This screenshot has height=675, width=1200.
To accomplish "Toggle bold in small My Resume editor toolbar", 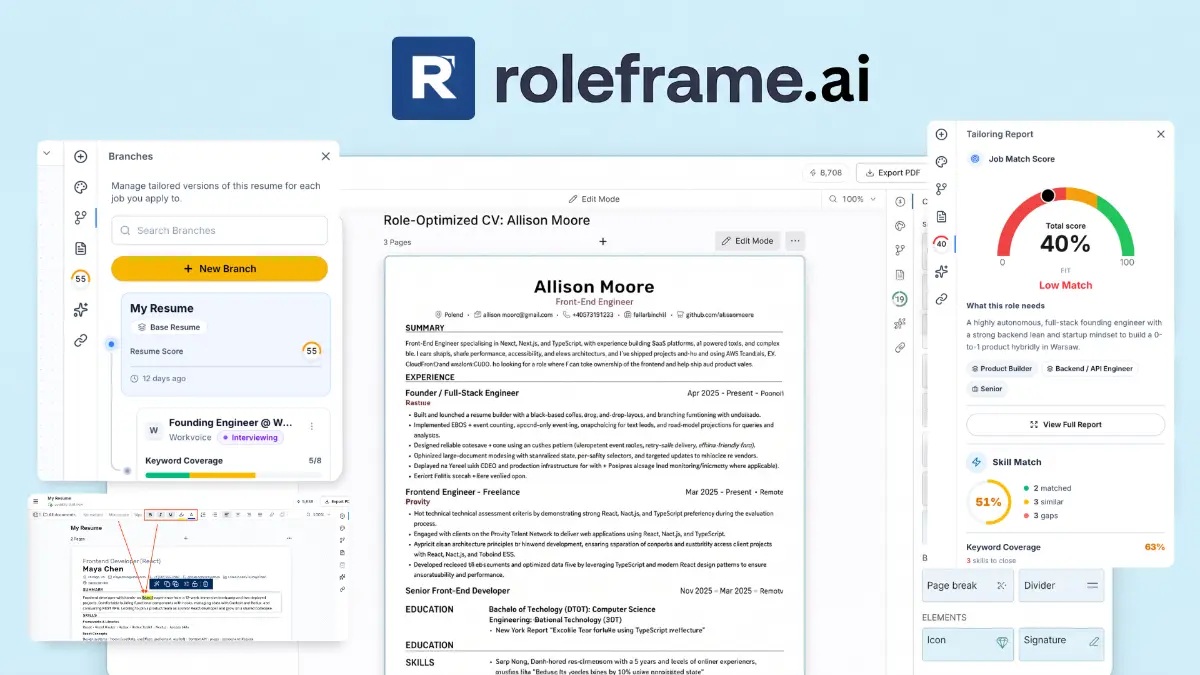I will tap(150, 515).
